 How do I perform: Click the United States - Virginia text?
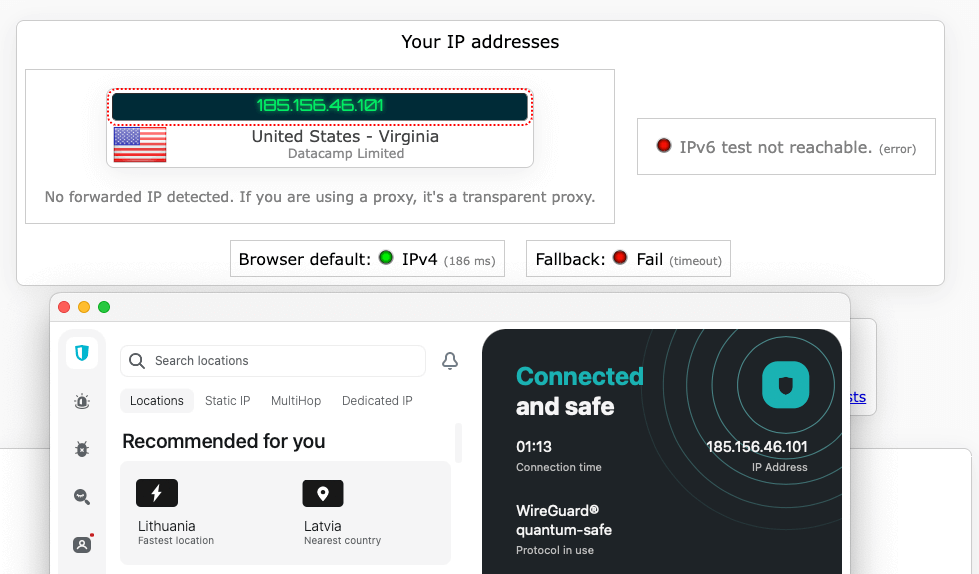[345, 136]
